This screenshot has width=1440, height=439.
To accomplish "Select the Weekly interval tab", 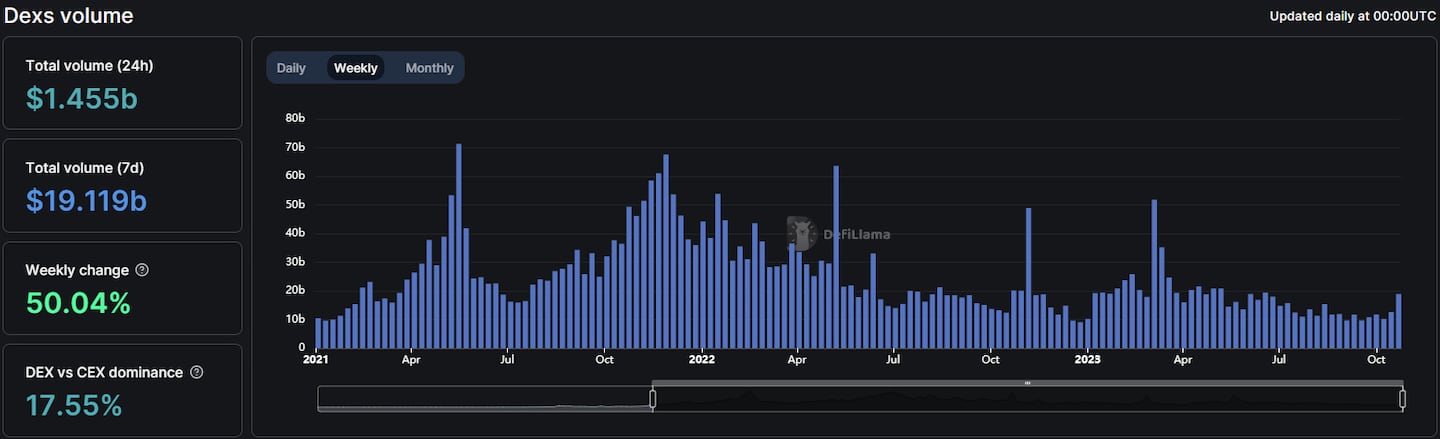I will tap(355, 68).
